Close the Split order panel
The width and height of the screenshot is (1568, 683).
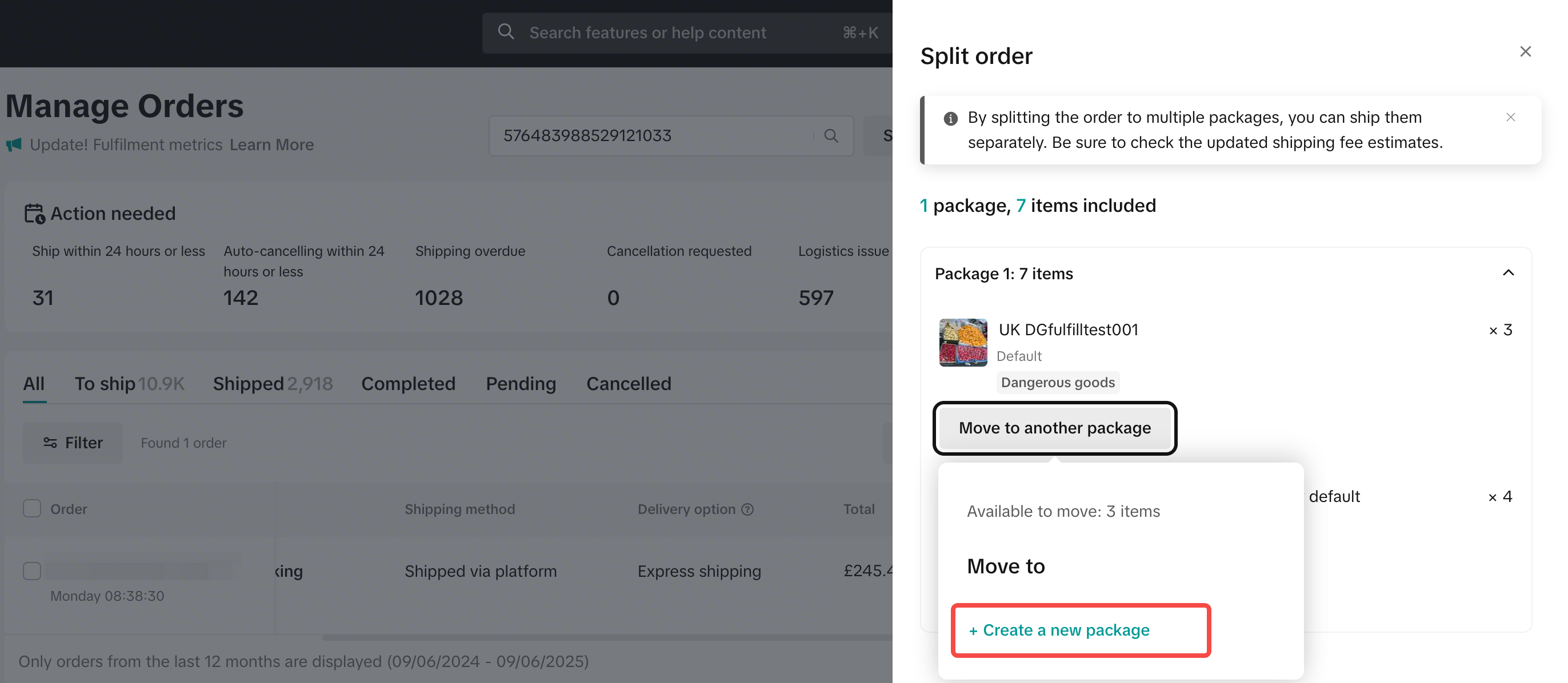(1525, 52)
